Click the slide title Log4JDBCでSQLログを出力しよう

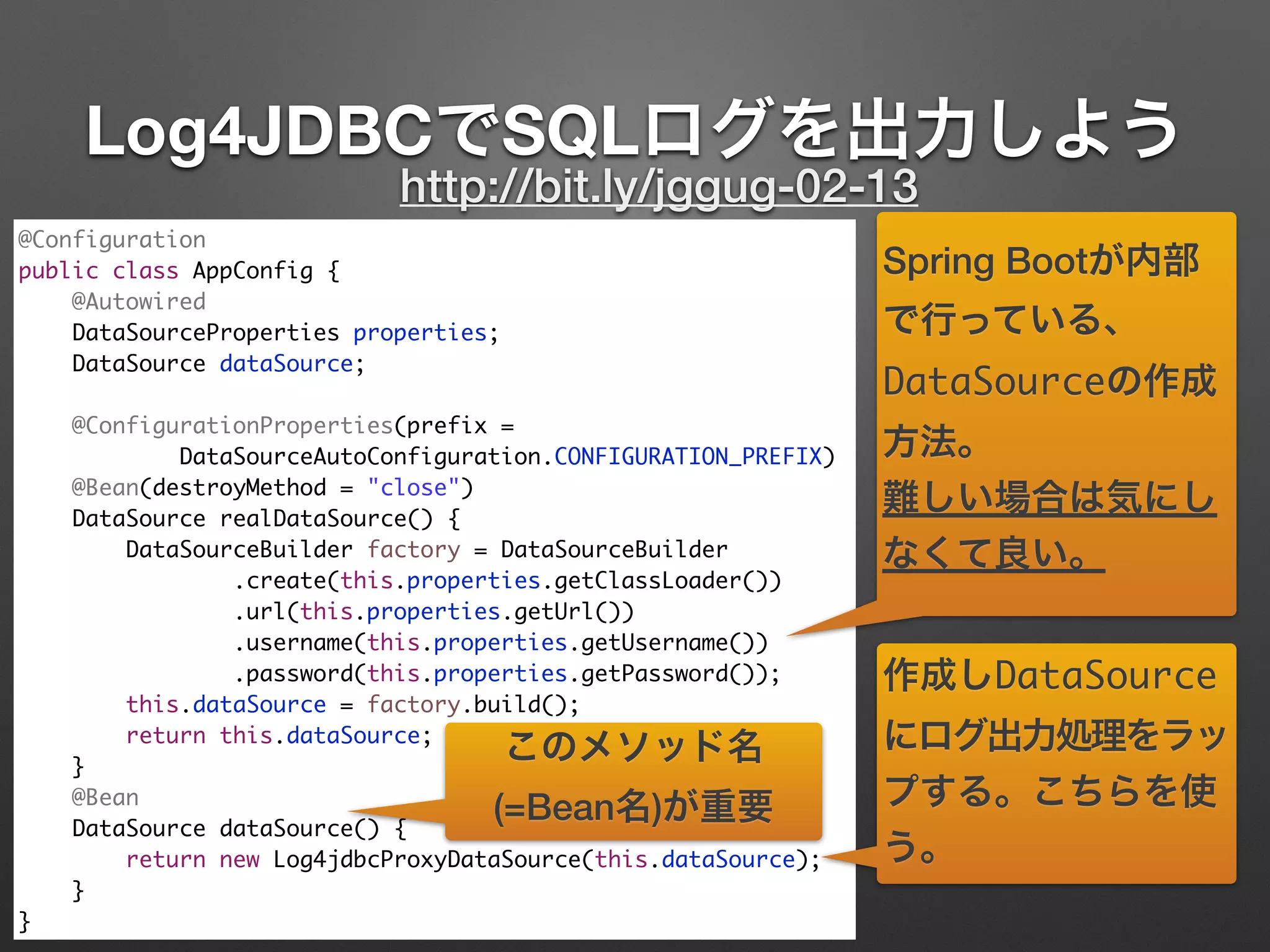(x=633, y=130)
